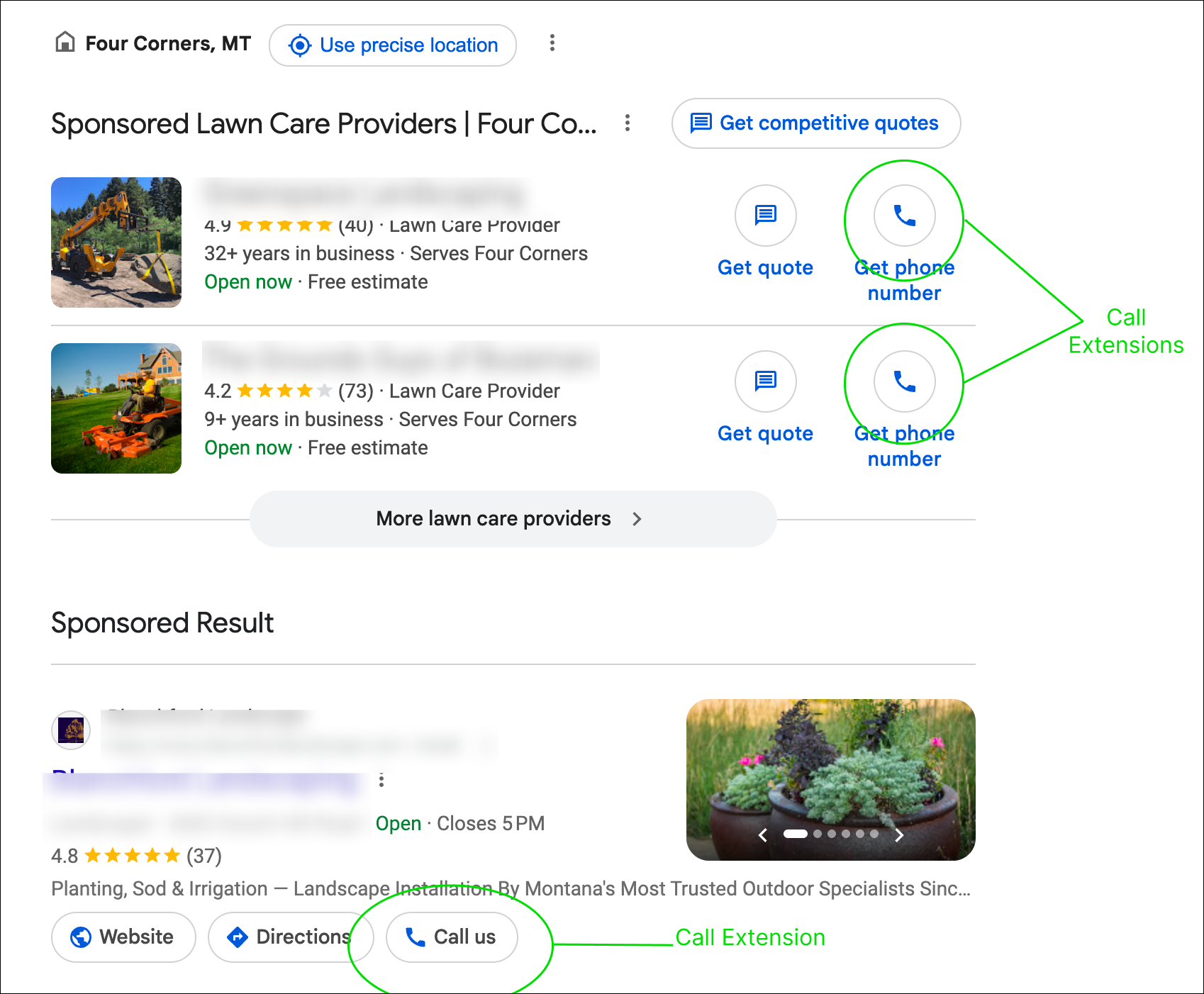Click Call us button
Viewport: 1204px width, 994px height.
pyautogui.click(x=452, y=937)
